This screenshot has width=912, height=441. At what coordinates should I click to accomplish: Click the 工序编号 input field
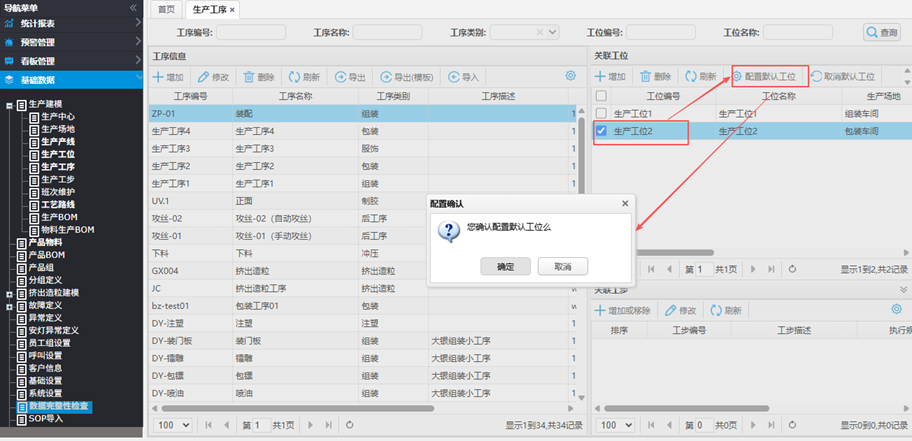[x=251, y=33]
